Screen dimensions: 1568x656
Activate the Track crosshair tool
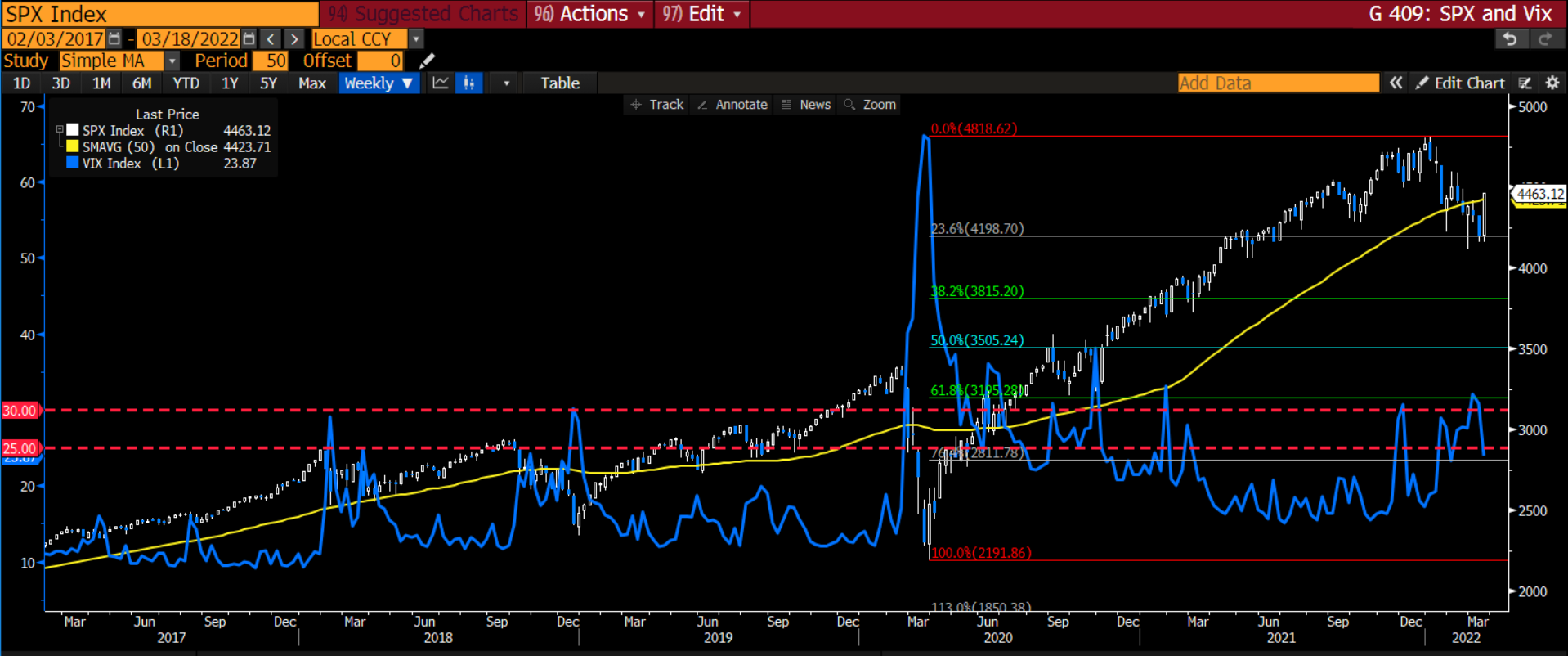(x=657, y=105)
